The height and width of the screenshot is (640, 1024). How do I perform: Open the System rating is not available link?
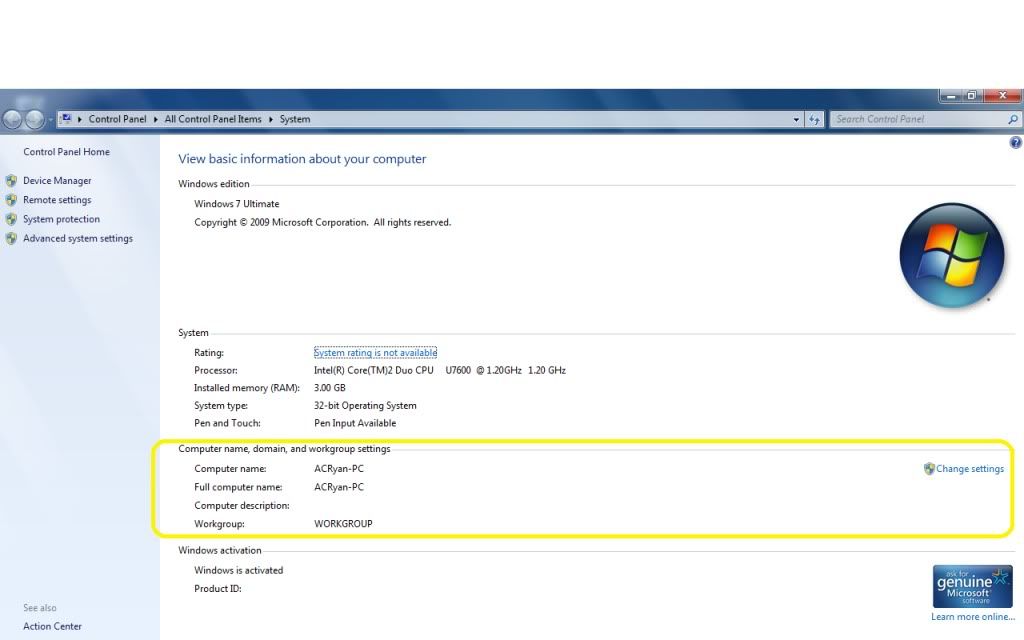(376, 353)
